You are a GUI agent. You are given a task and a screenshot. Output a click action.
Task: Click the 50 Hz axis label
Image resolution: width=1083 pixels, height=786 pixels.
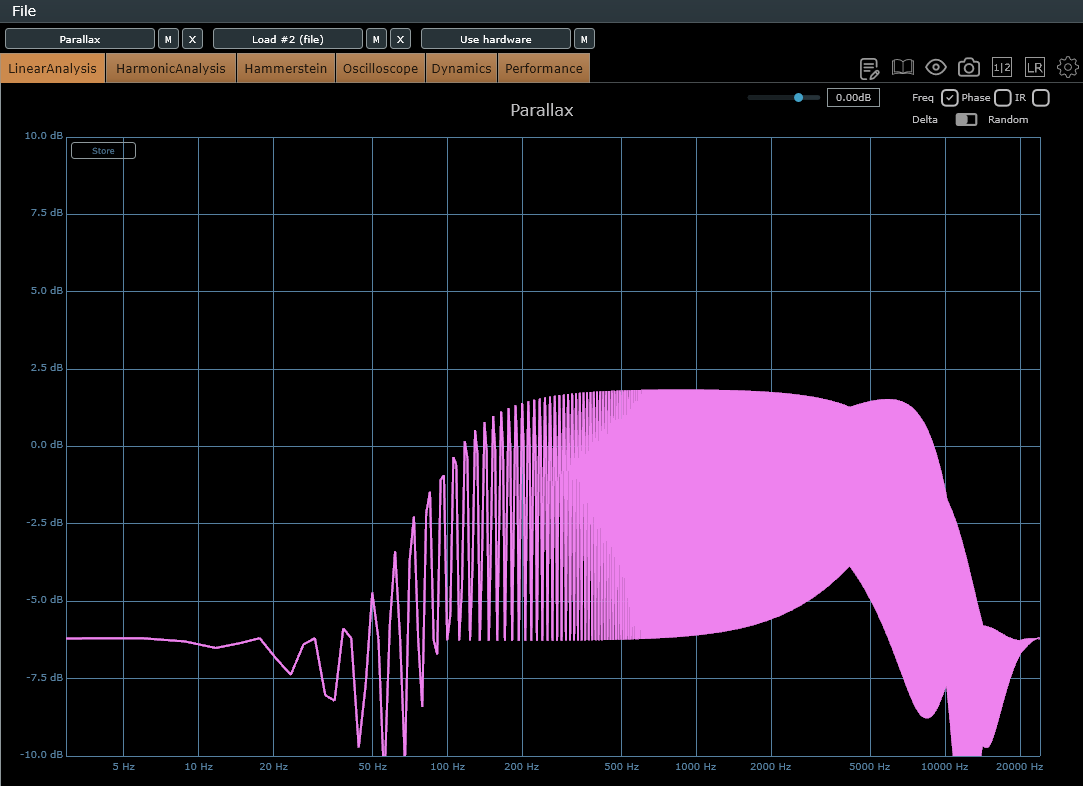[372, 767]
